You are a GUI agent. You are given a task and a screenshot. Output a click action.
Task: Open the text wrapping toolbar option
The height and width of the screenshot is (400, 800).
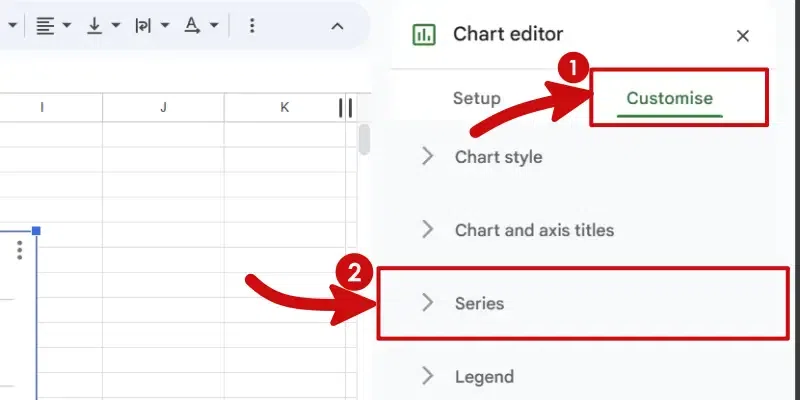coord(151,25)
